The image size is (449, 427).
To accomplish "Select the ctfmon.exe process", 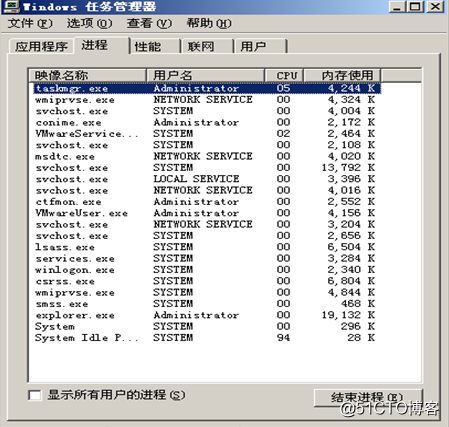I will [x=207, y=202].
